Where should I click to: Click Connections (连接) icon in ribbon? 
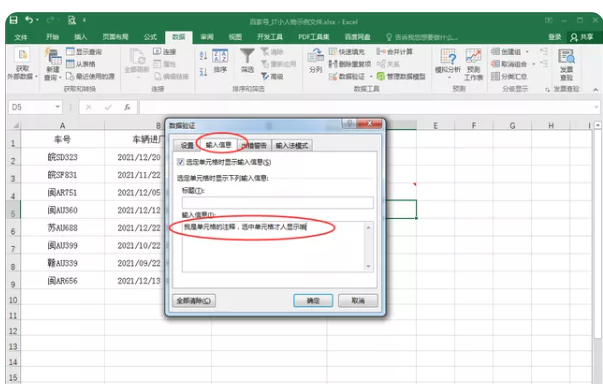coord(157,52)
